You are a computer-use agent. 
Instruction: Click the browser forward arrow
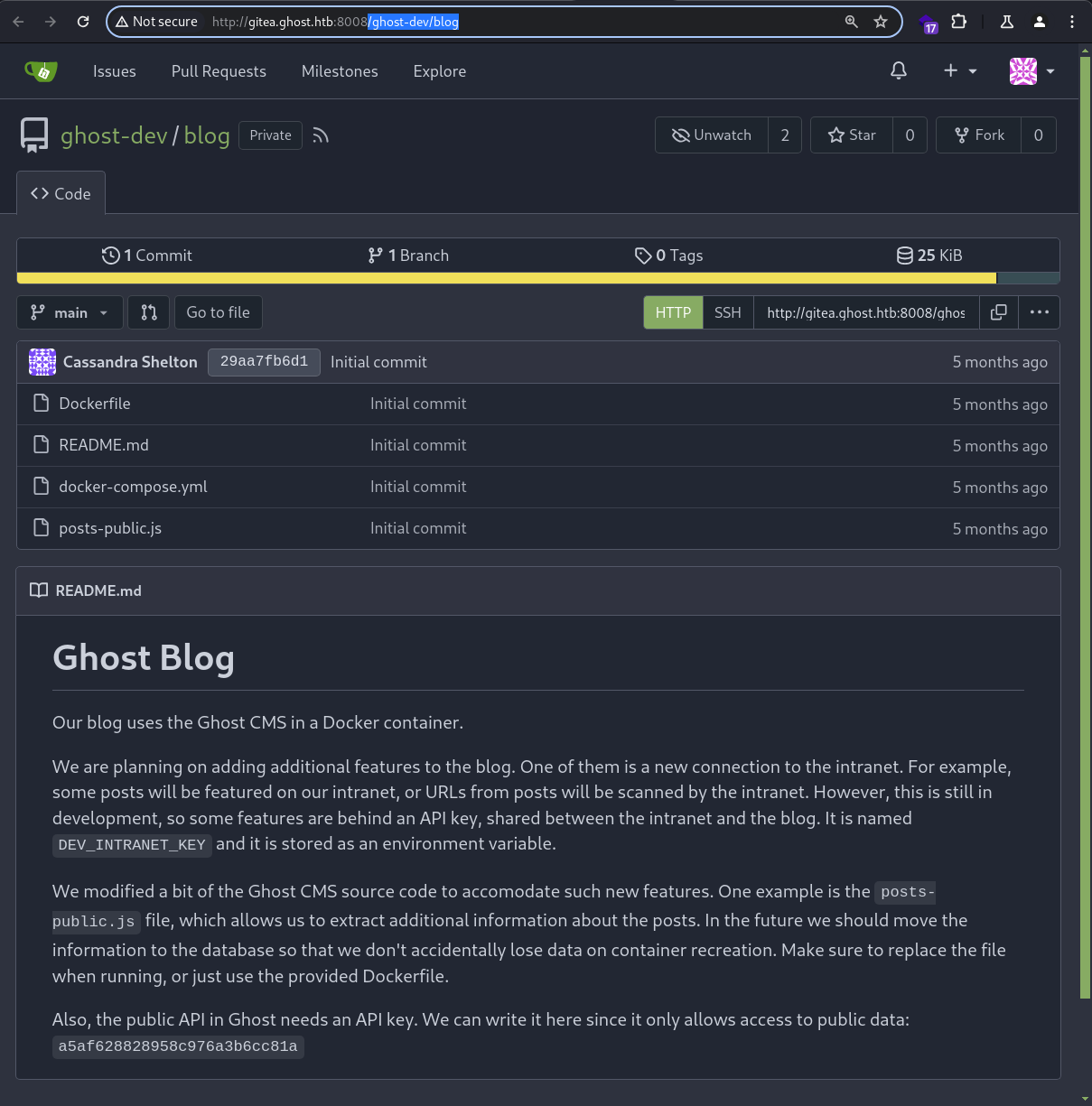[51, 22]
